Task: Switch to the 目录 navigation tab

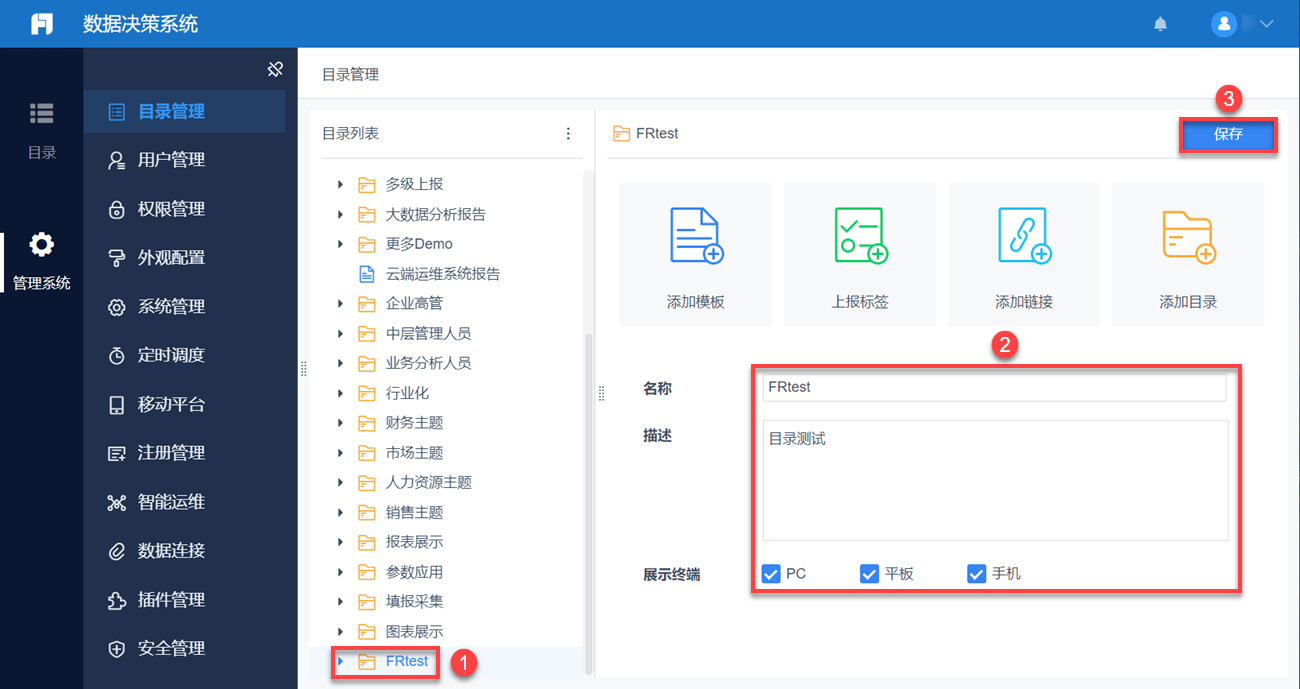Action: [41, 130]
